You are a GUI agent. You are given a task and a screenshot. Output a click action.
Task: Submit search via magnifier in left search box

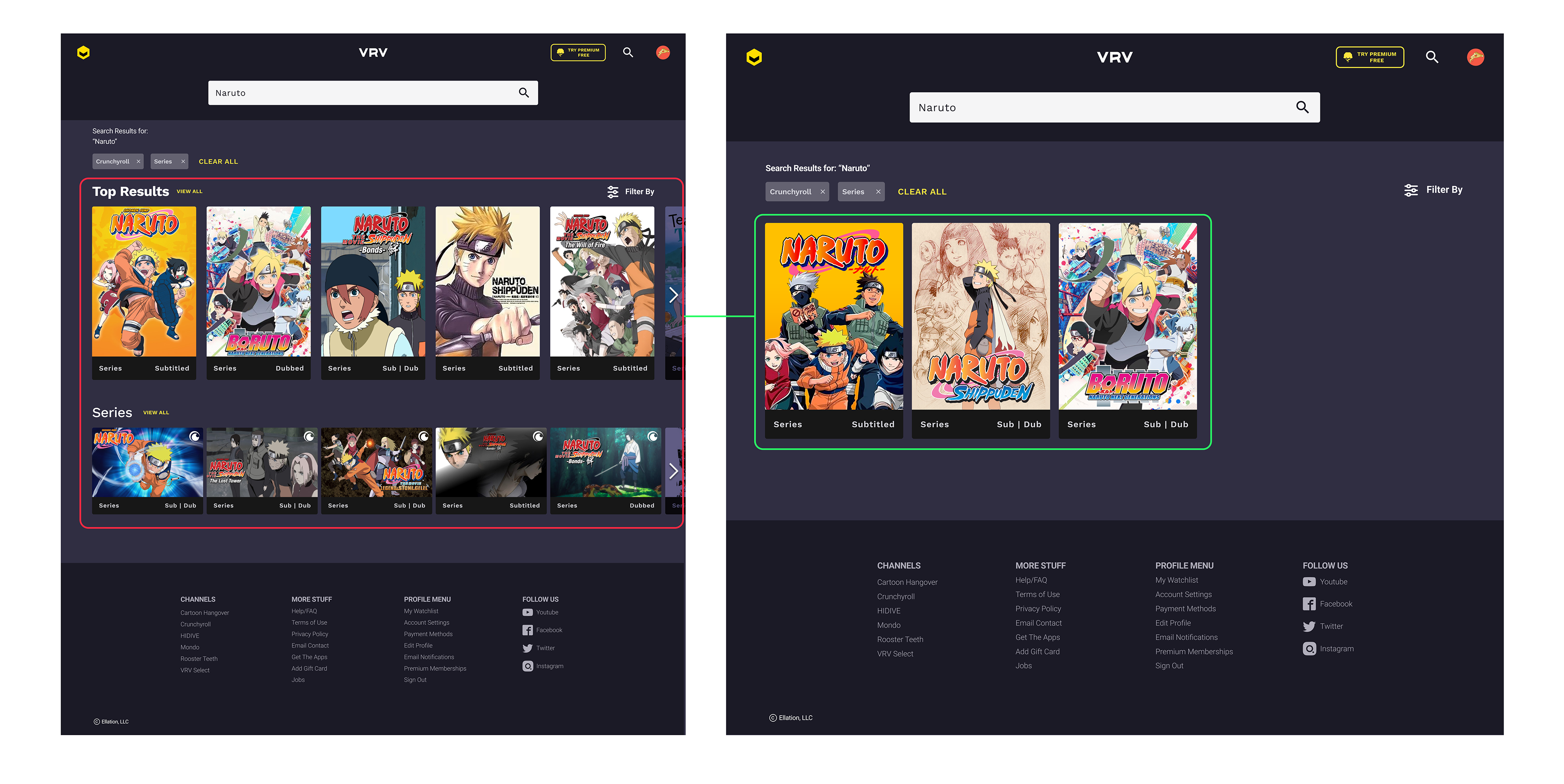[524, 93]
